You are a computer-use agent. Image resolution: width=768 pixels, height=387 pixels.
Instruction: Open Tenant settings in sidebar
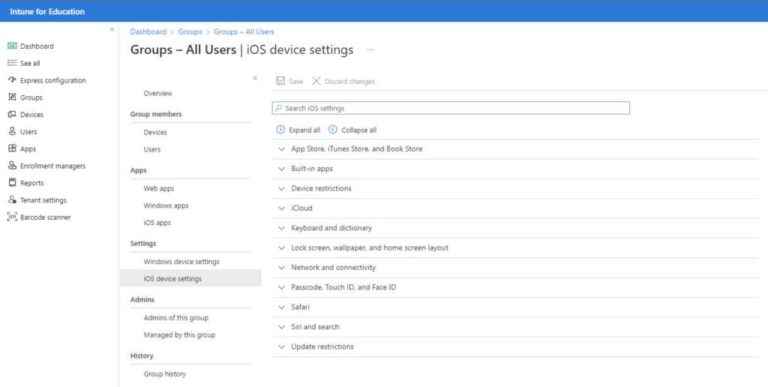click(x=43, y=200)
